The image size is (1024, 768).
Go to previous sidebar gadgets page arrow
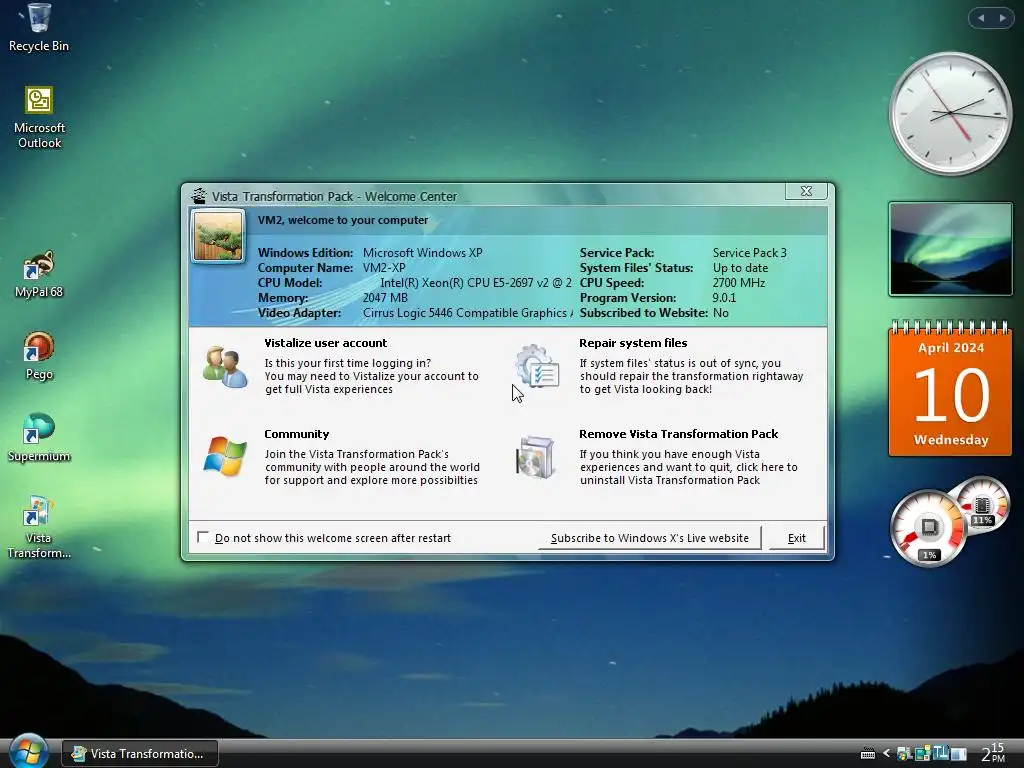click(981, 18)
